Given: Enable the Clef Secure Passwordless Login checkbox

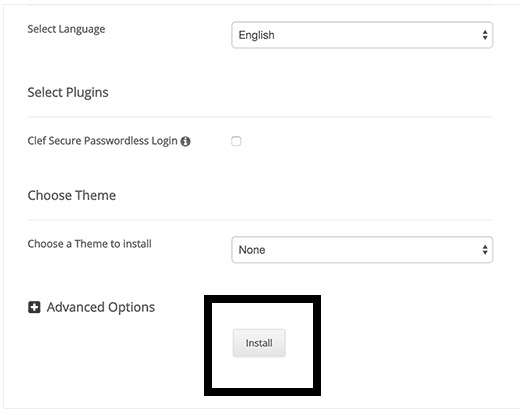Looking at the screenshot, I should [236, 141].
